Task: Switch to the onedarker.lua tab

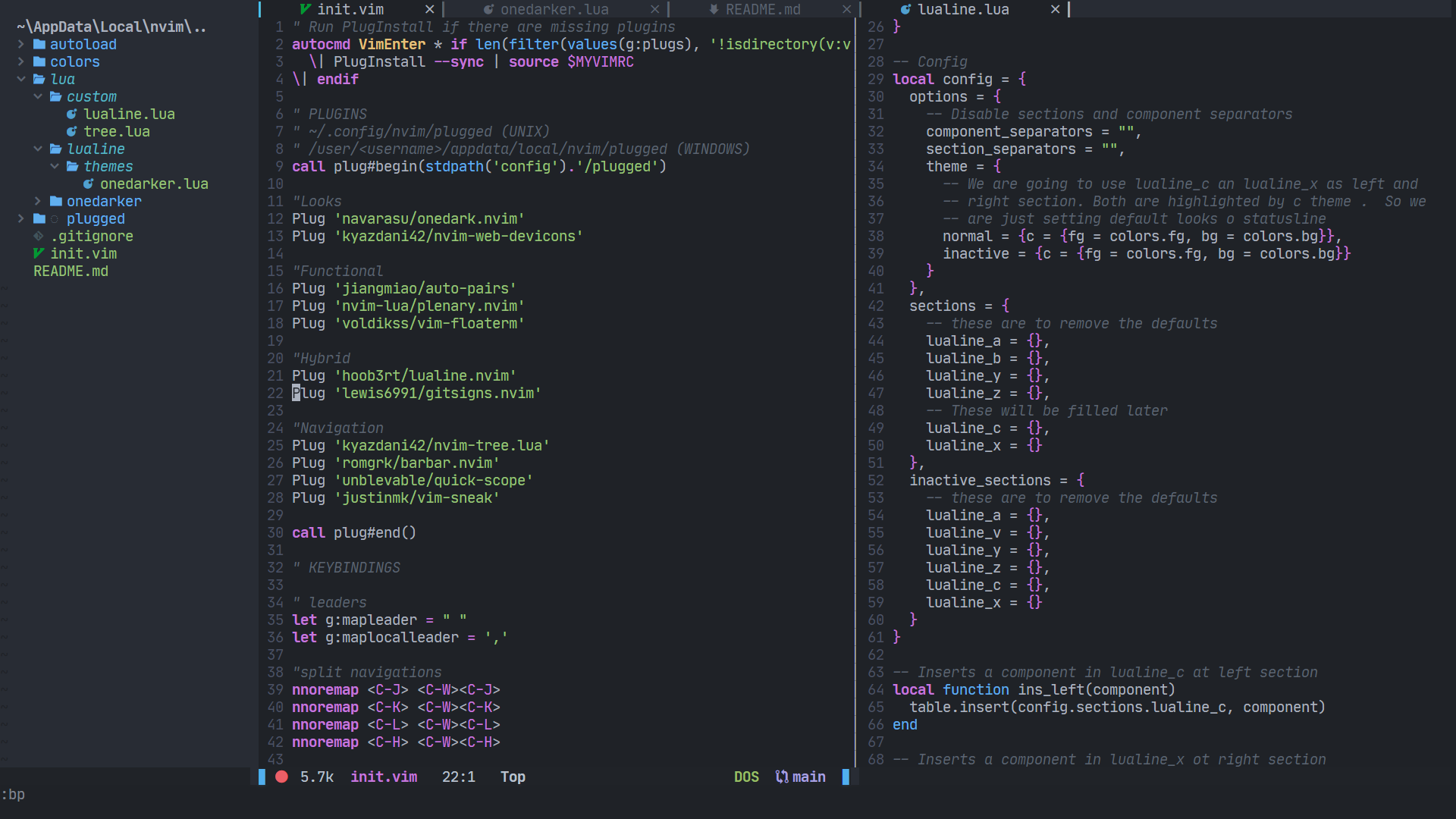Action: point(554,9)
